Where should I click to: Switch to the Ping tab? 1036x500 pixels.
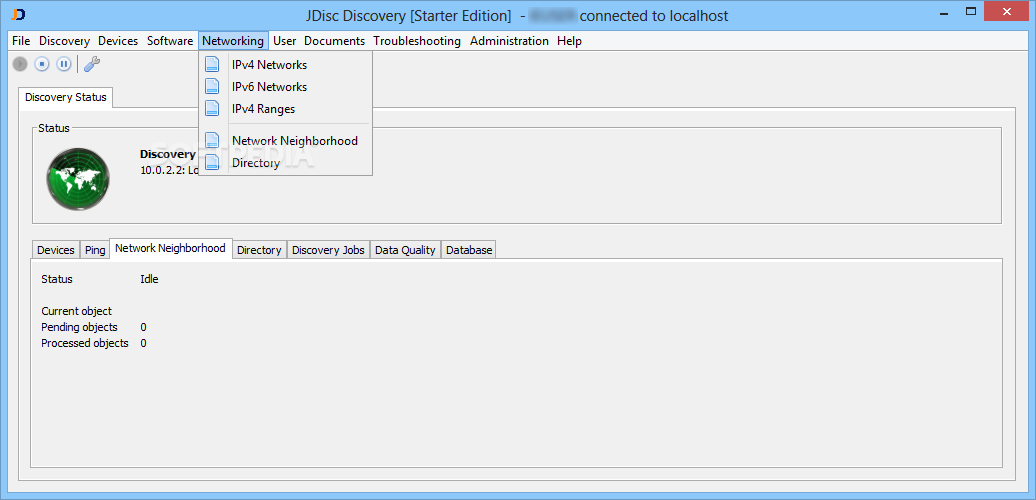tap(95, 250)
